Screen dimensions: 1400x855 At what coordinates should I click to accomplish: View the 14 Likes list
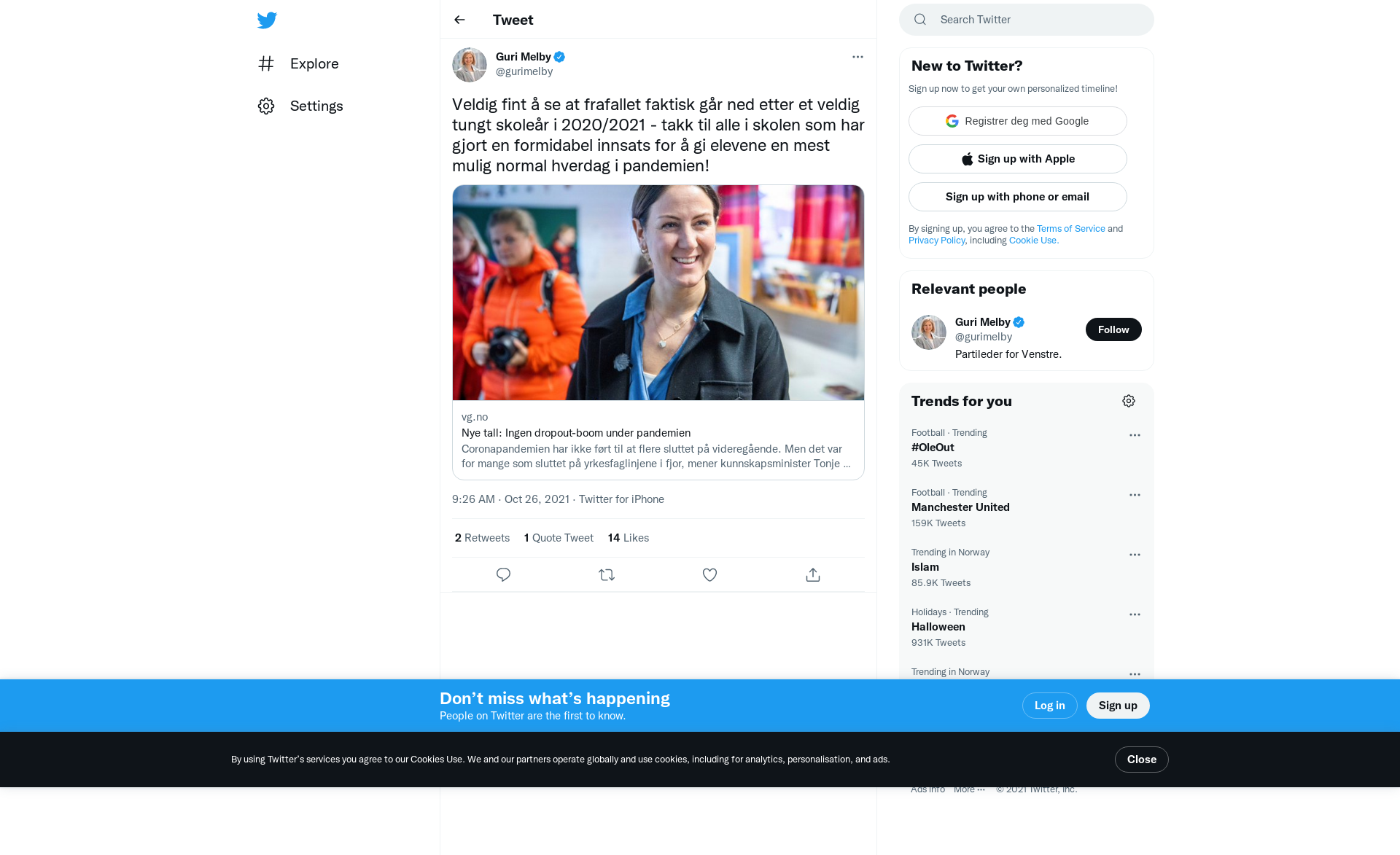(x=628, y=538)
